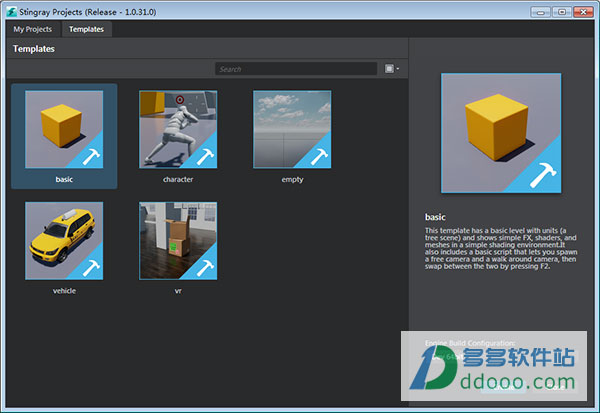
Task: Maximize the Stingray Projects window
Action: point(562,12)
